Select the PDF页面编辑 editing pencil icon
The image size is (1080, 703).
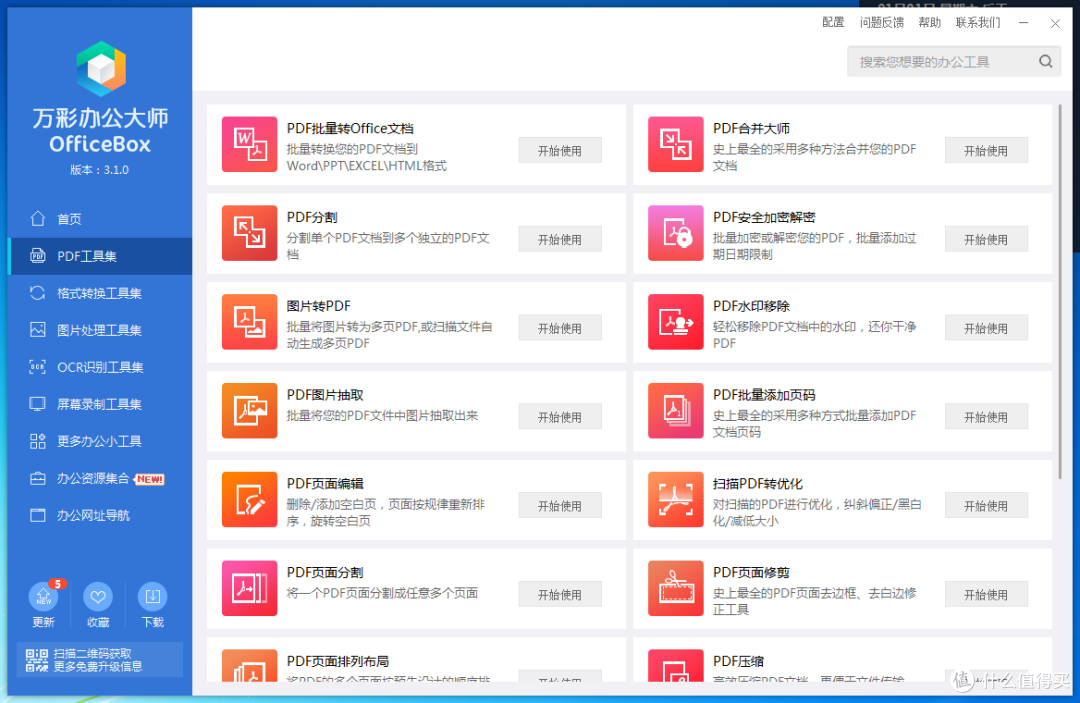coord(248,499)
